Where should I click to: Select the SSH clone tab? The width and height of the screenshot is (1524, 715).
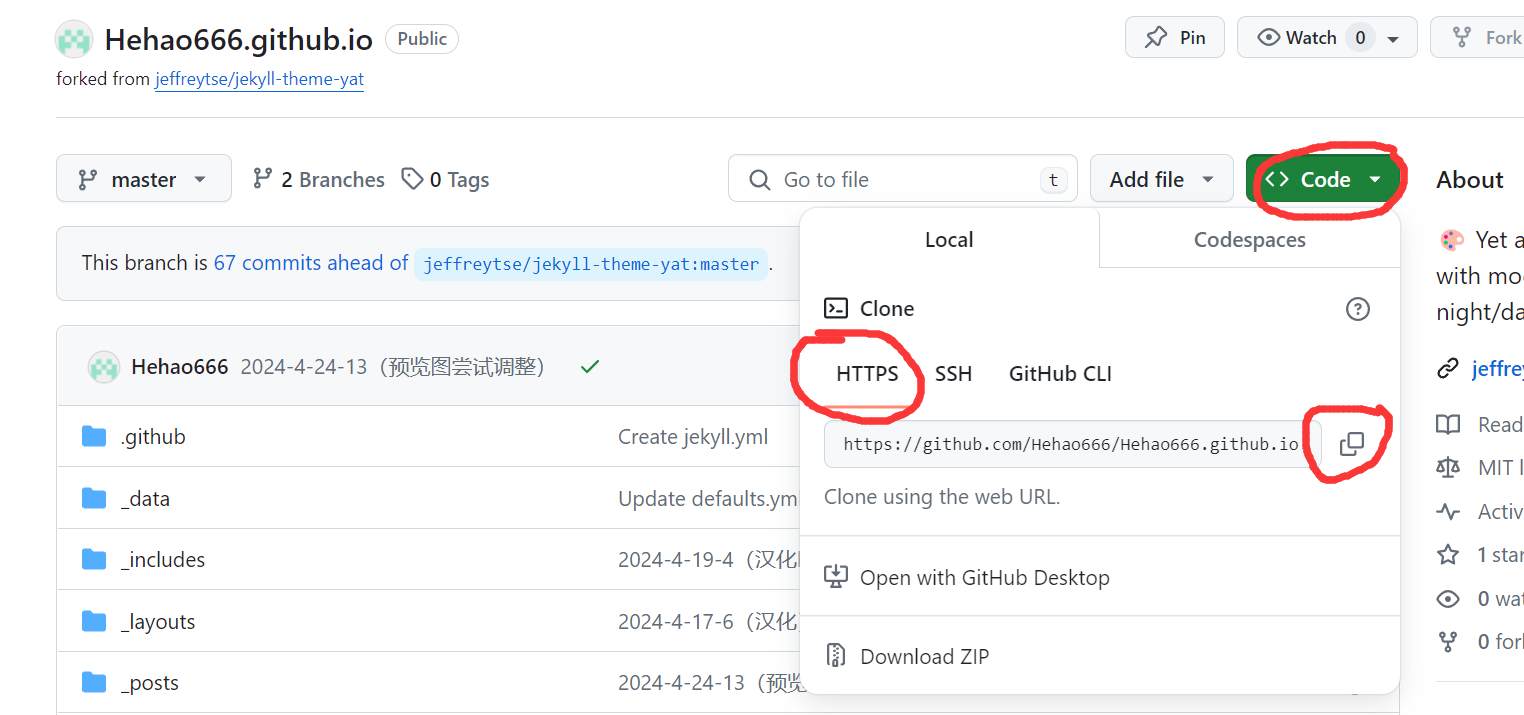[953, 373]
